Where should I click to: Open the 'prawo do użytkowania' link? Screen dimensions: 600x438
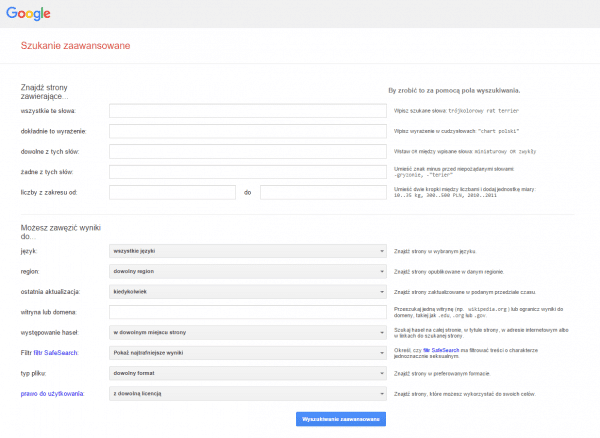pyautogui.click(x=48, y=394)
